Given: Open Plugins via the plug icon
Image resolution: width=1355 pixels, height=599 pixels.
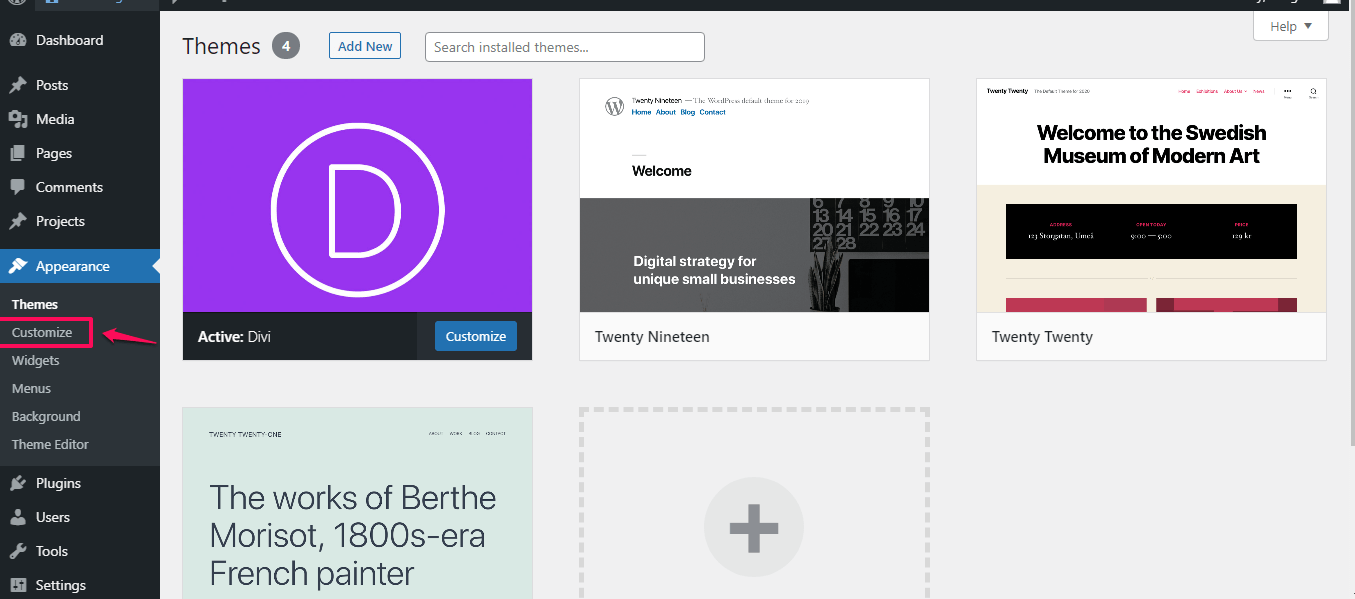Looking at the screenshot, I should click(21, 483).
